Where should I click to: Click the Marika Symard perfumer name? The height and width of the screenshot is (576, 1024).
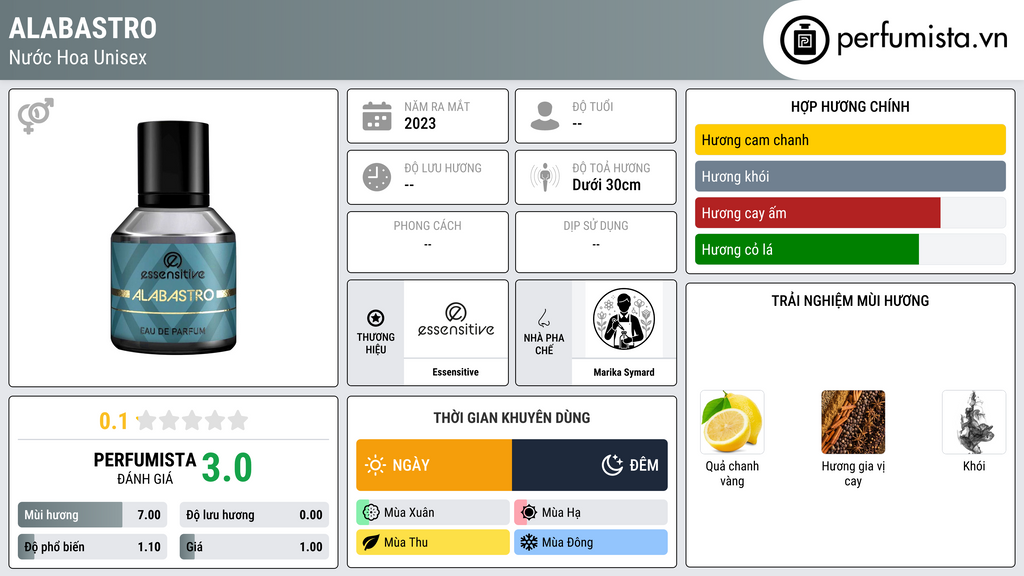click(x=624, y=372)
